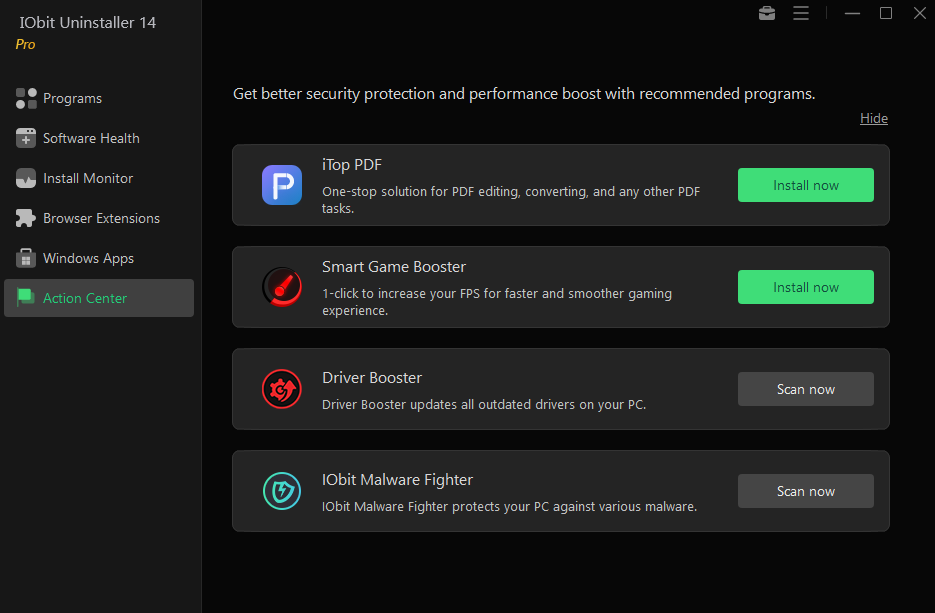935x613 pixels.
Task: Click the Malware Fighter description text
Action: [509, 506]
